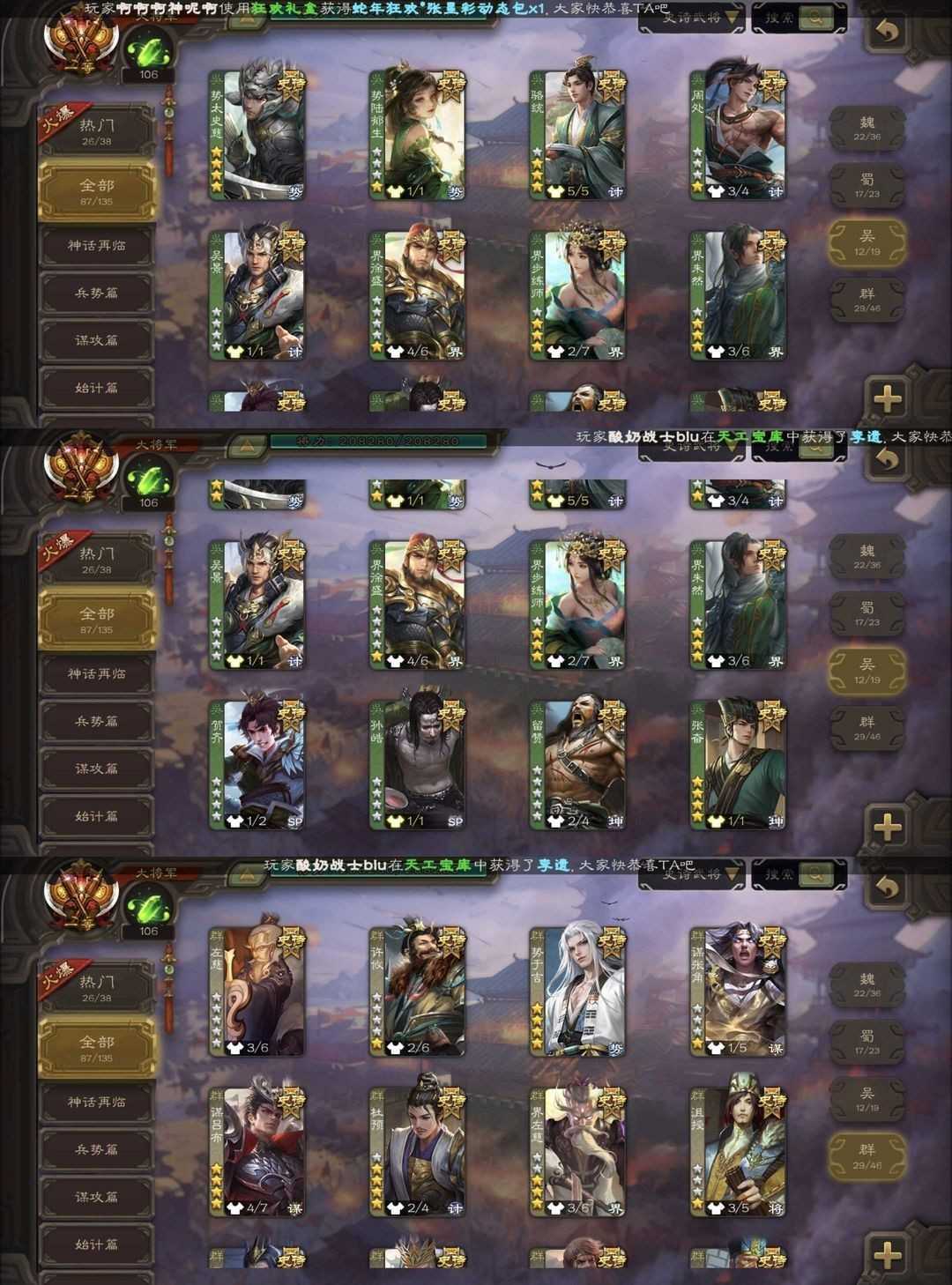Screen dimensions: 952x1285
Task: Open the 势太史慈 hero card
Action: coord(257,134)
